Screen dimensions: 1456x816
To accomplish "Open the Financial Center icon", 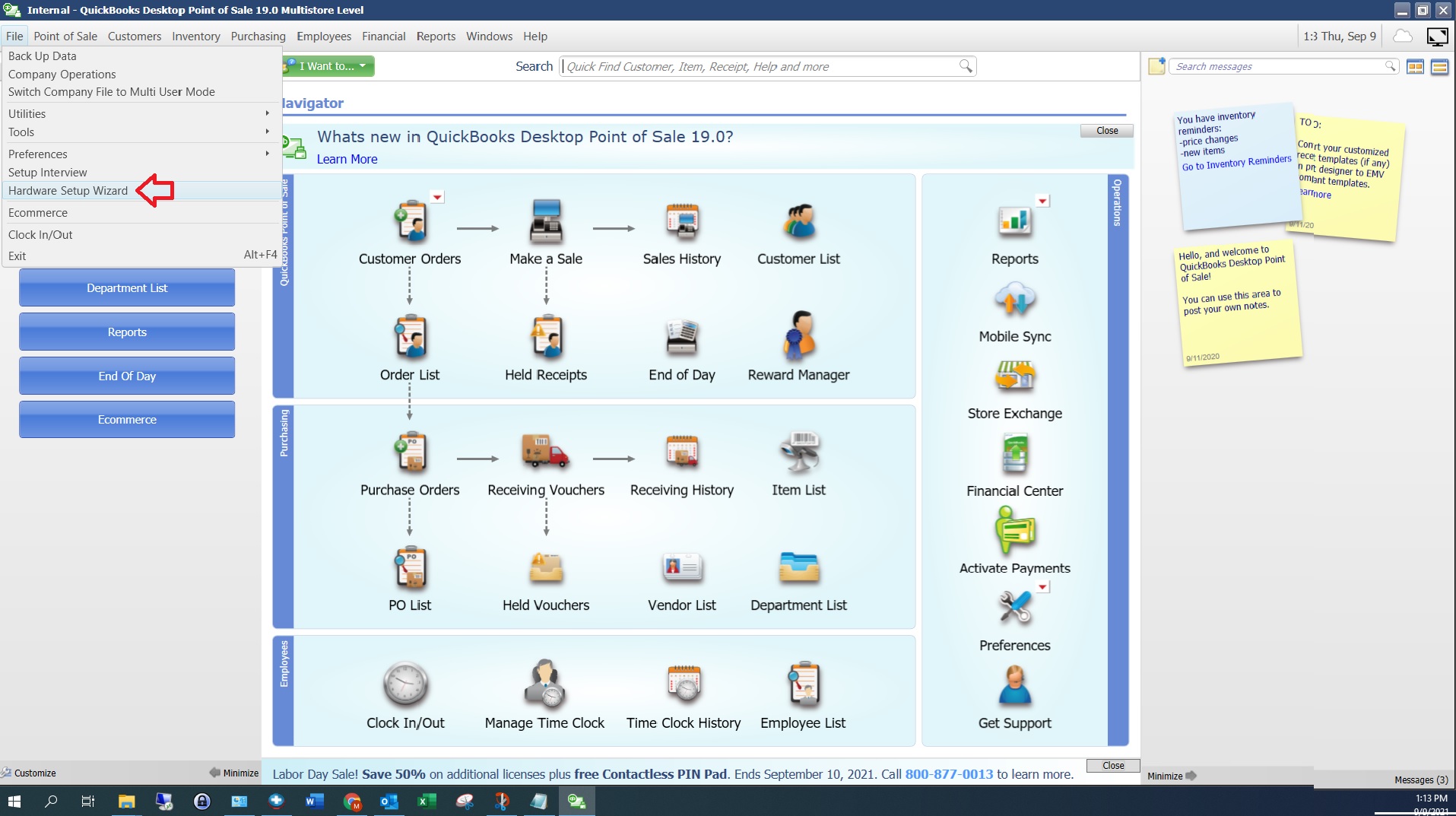I will pos(1014,453).
